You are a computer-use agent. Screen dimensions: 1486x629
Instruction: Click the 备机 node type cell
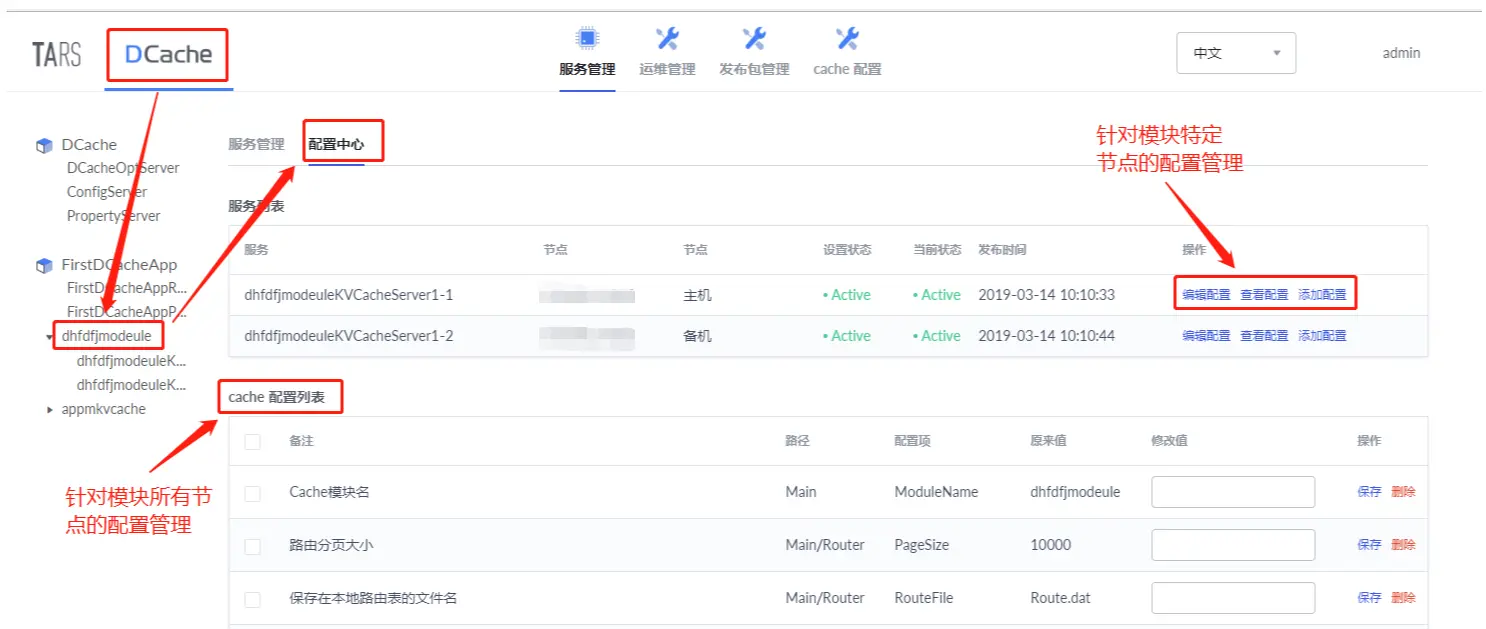pyautogui.click(x=697, y=336)
